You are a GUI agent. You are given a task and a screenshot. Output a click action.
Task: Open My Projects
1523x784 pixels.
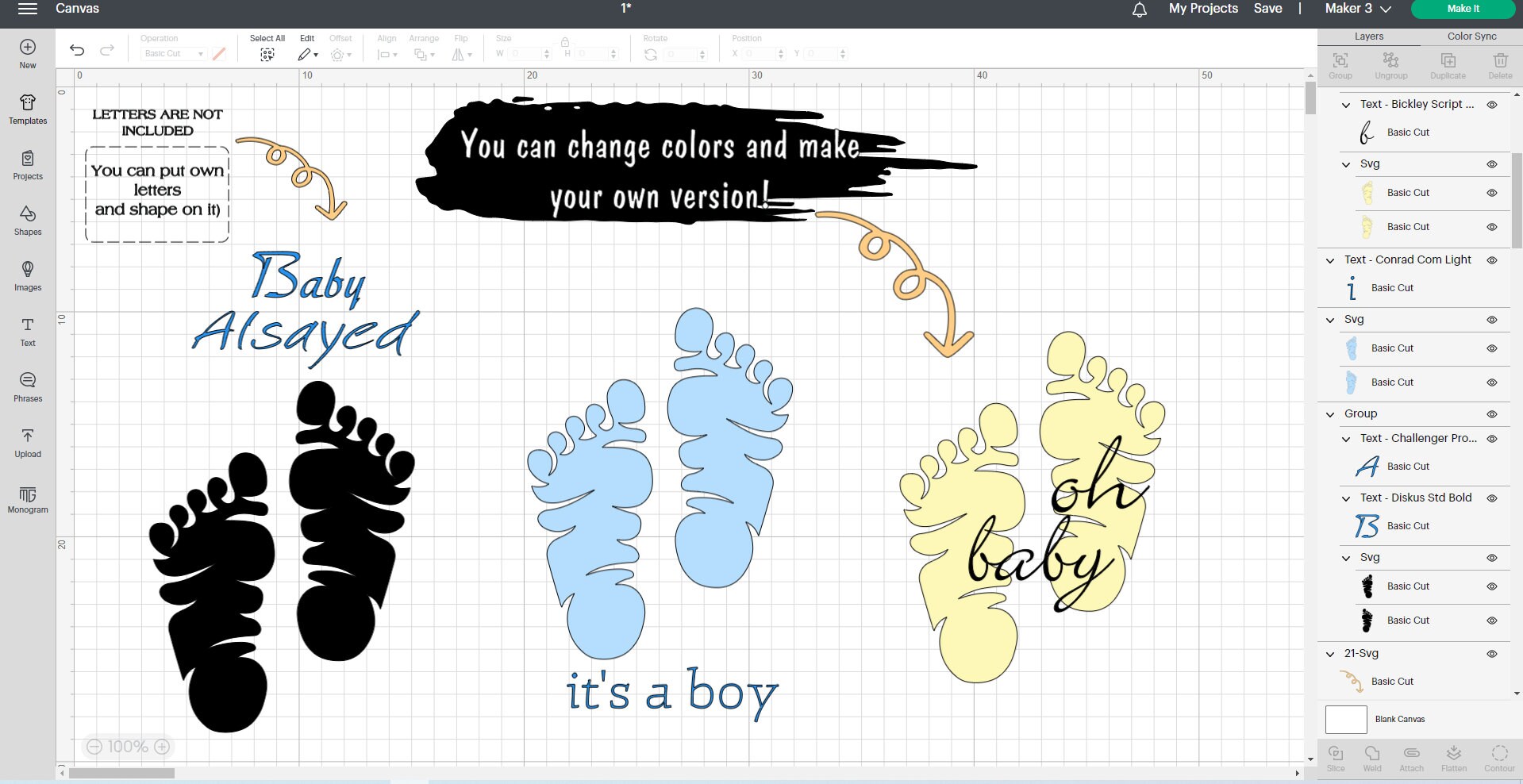(1202, 9)
